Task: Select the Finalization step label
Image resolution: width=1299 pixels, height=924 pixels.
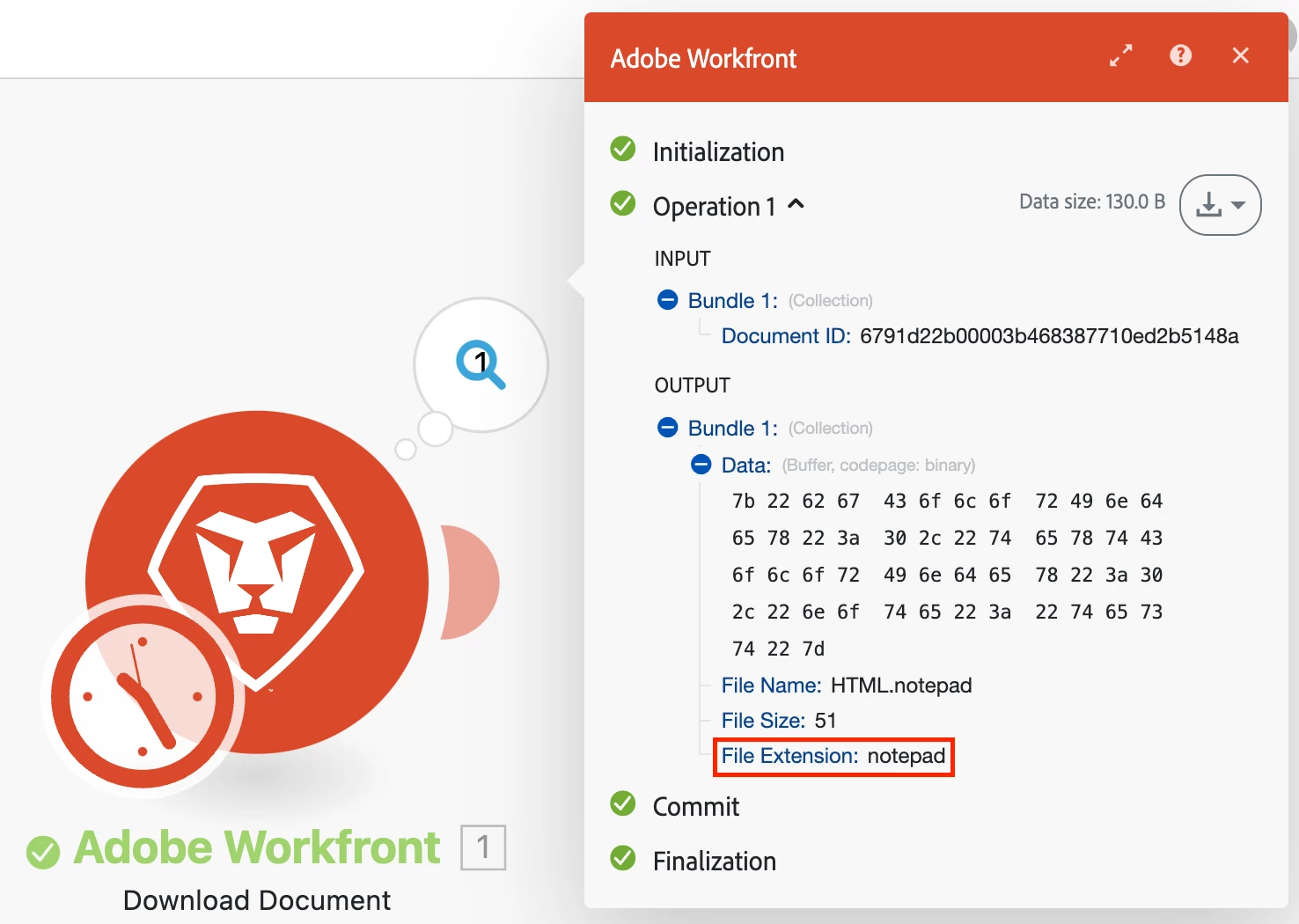Action: click(x=715, y=862)
